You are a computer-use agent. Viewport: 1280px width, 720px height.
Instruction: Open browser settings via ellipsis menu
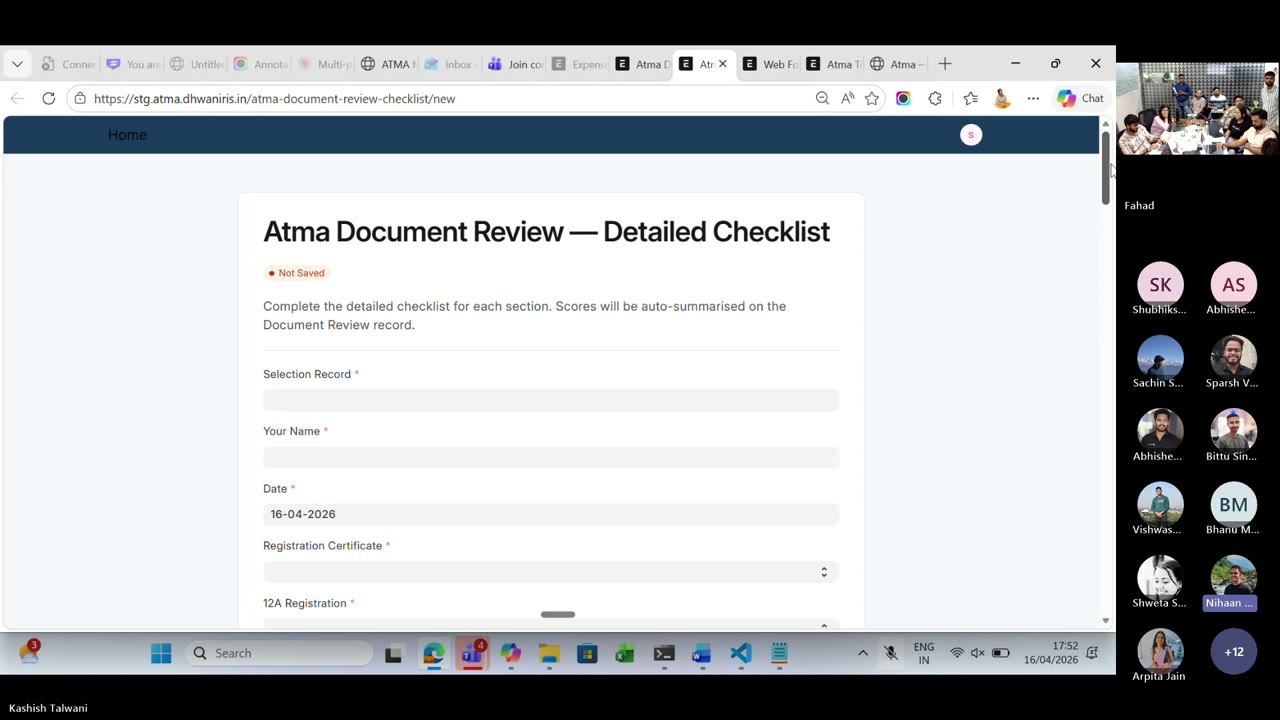tap(1033, 98)
